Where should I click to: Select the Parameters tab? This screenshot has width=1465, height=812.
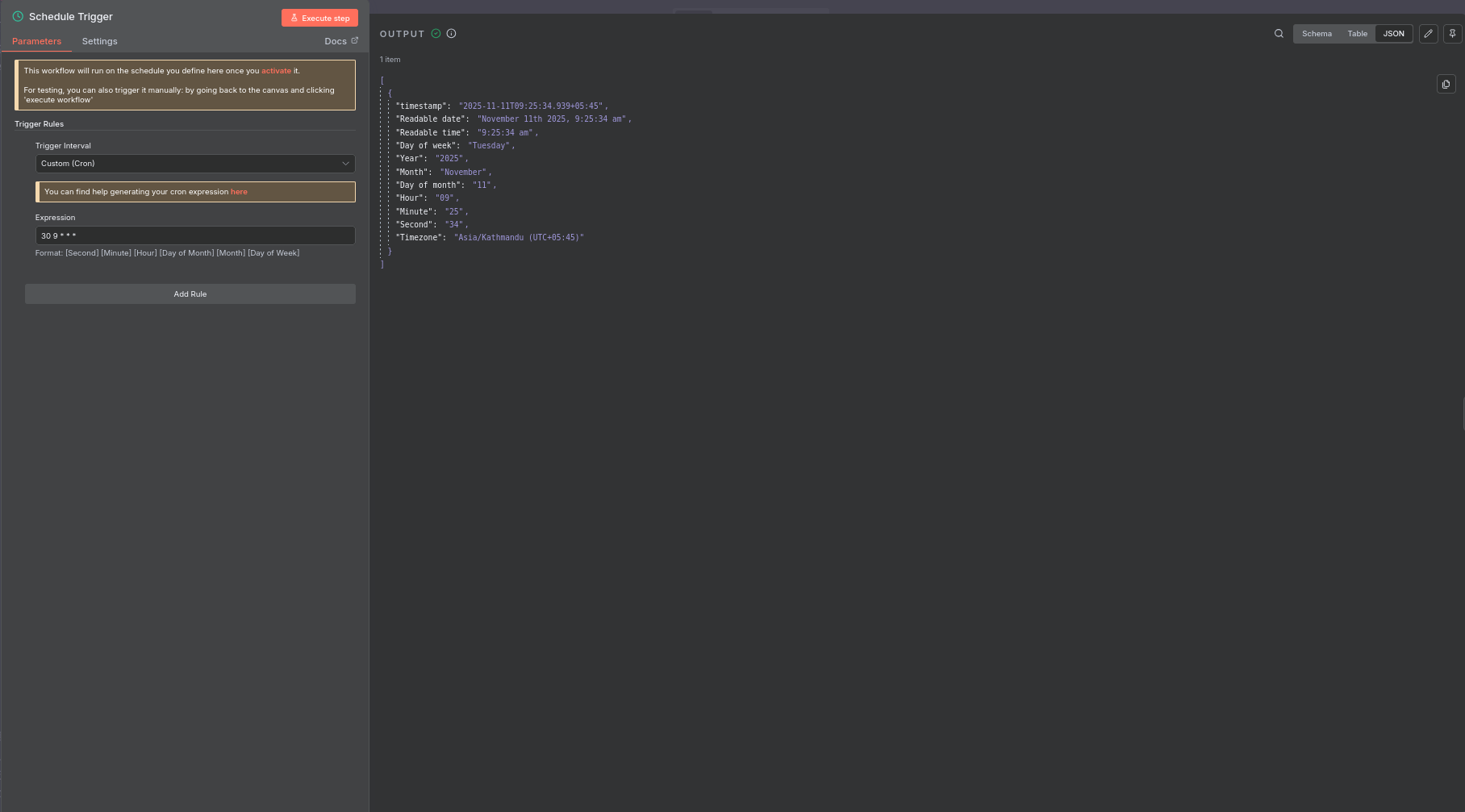tap(36, 41)
